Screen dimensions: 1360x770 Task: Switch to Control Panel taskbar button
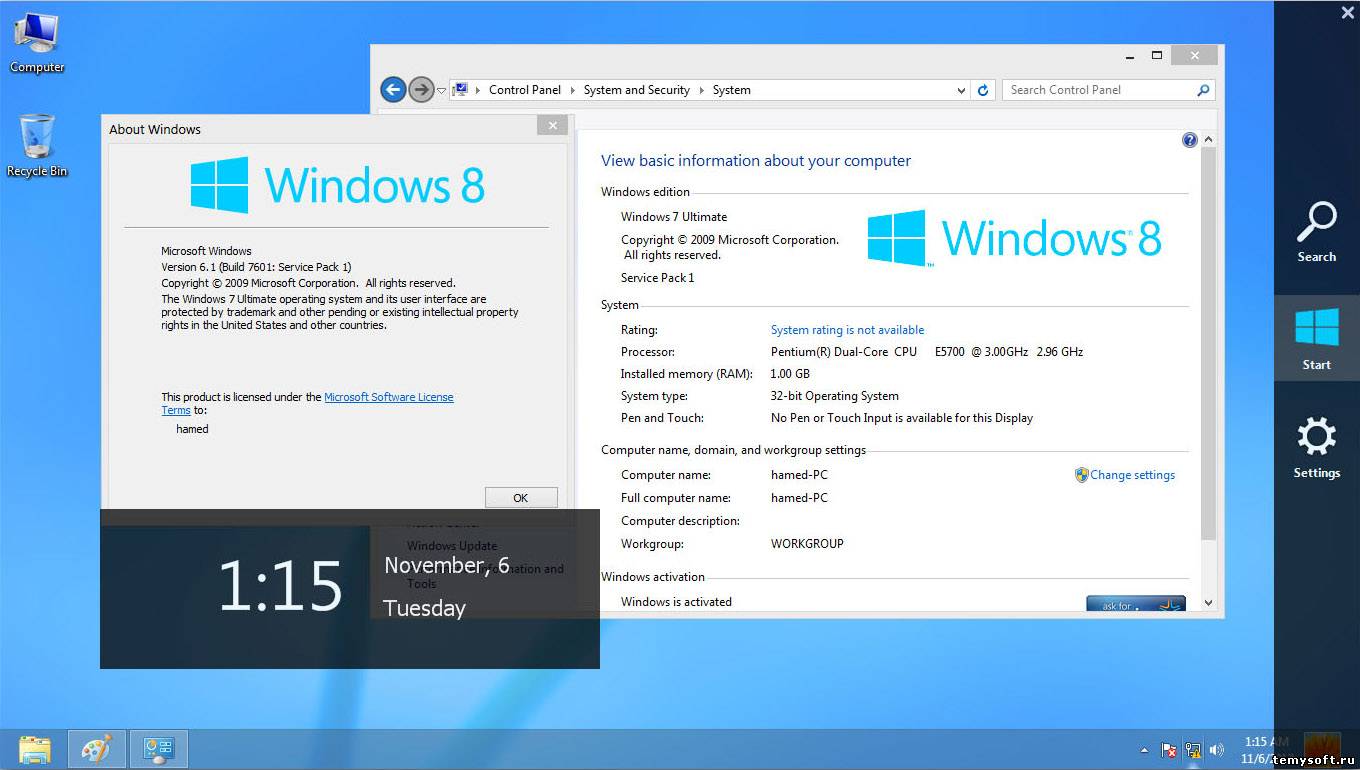pos(159,749)
